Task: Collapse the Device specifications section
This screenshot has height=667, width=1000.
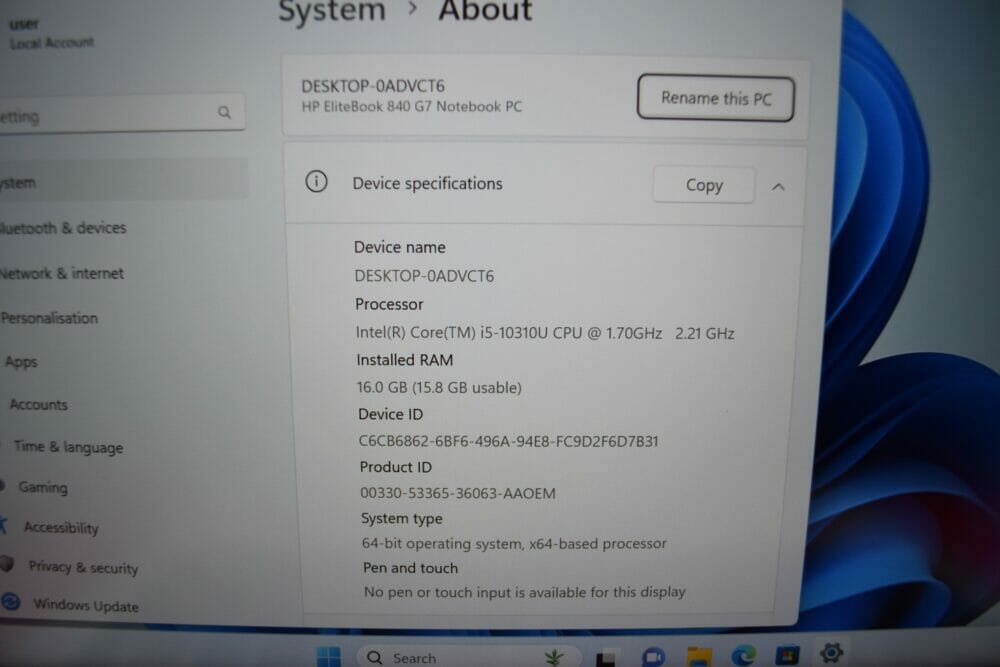Action: [778, 187]
